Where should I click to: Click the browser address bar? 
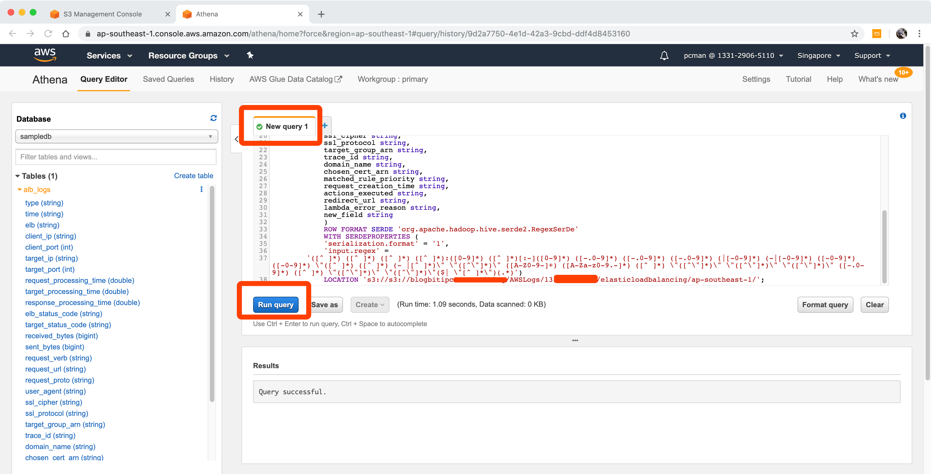pos(463,34)
